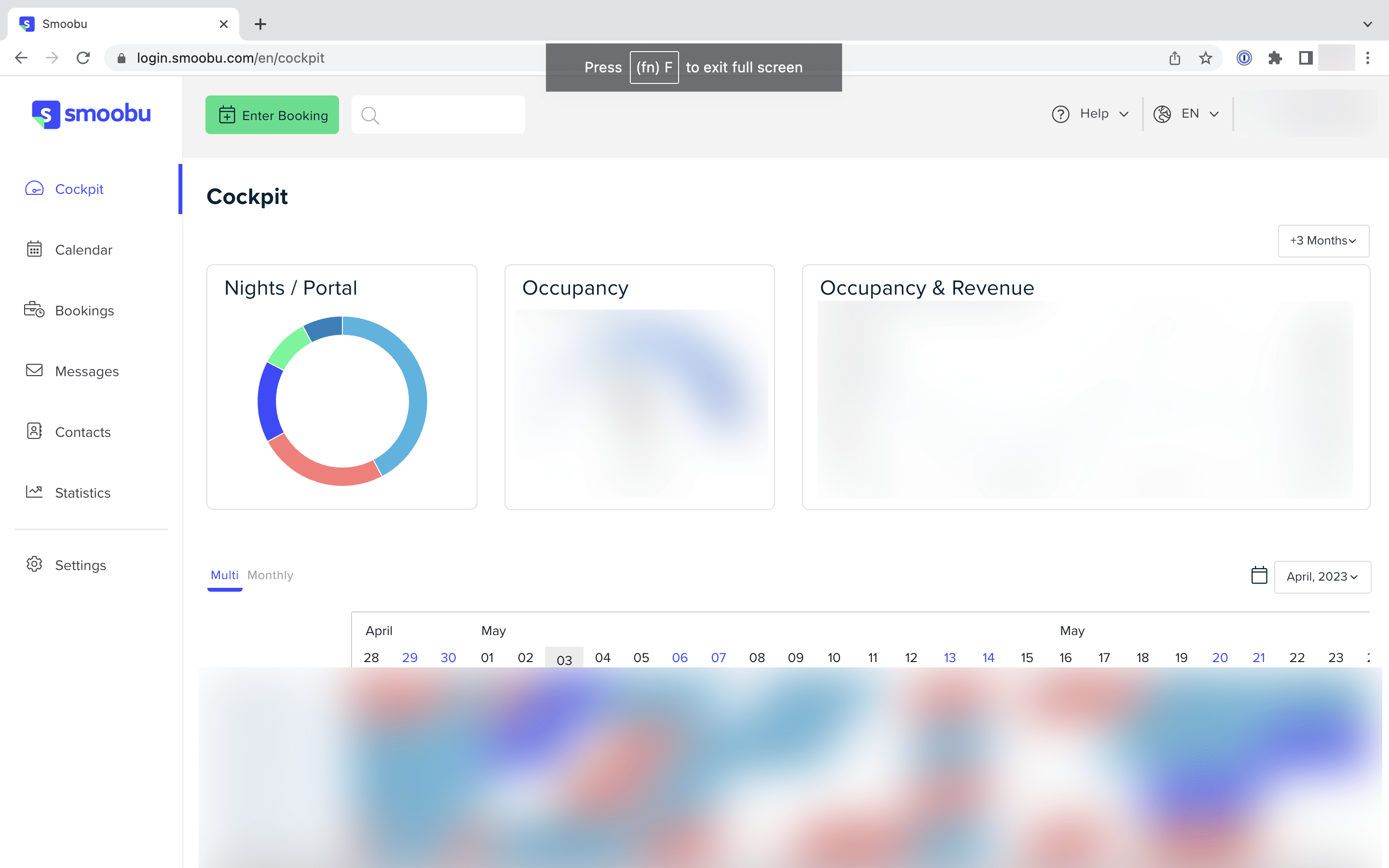Click the Occupancy card title
The image size is (1389, 868).
tap(575, 288)
